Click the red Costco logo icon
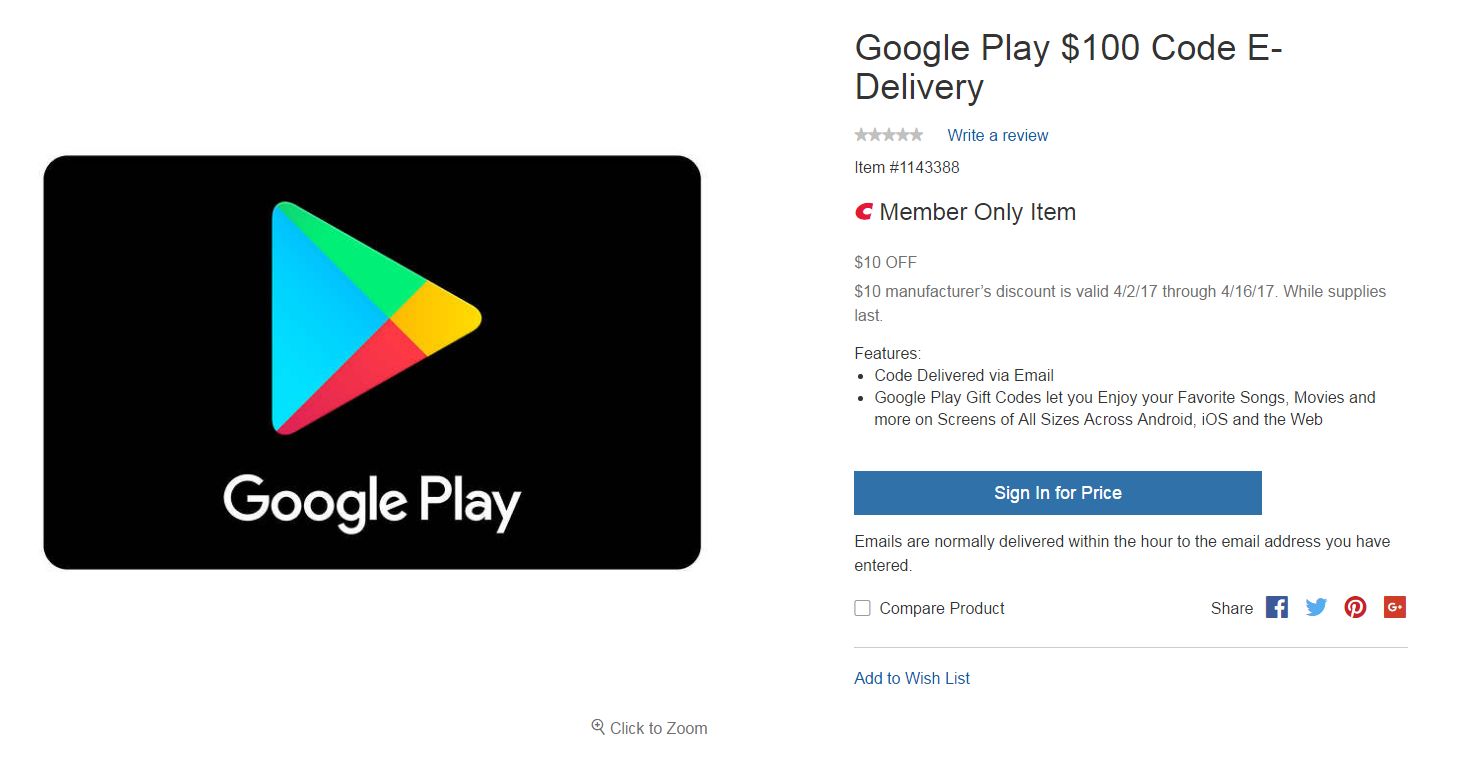 864,212
